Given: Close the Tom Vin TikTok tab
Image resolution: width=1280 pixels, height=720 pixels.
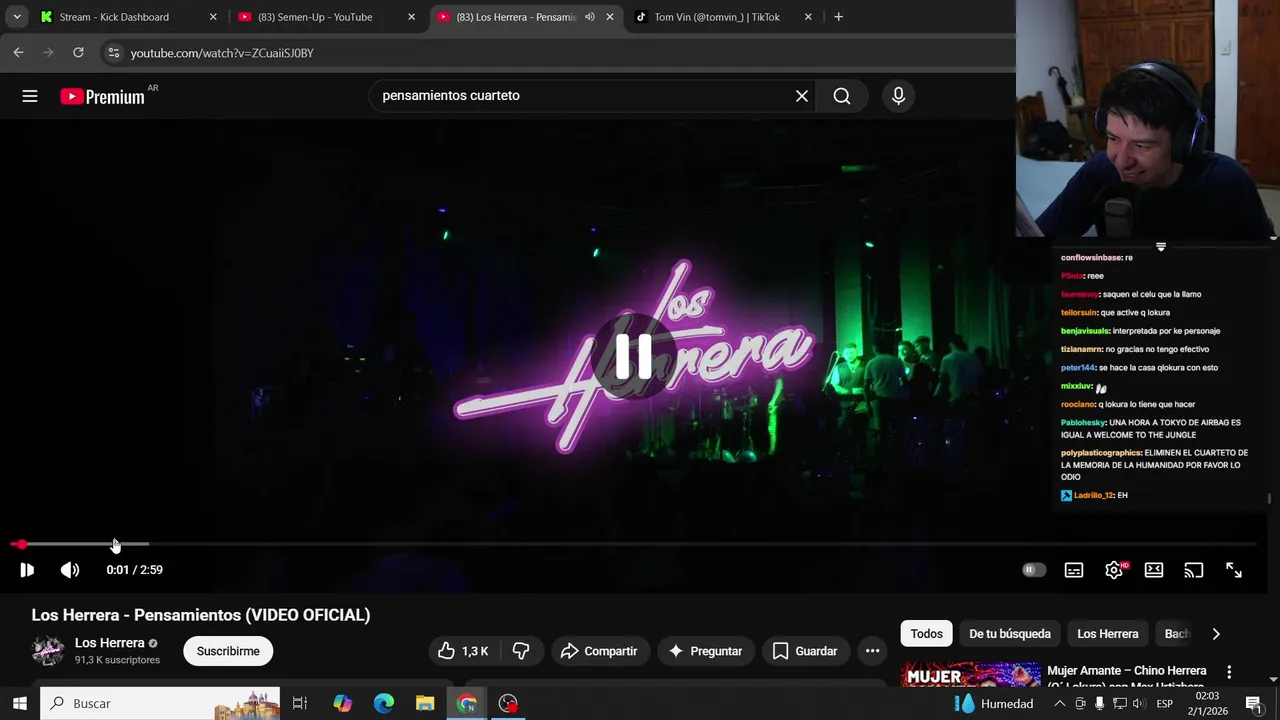Looking at the screenshot, I should [x=808, y=17].
